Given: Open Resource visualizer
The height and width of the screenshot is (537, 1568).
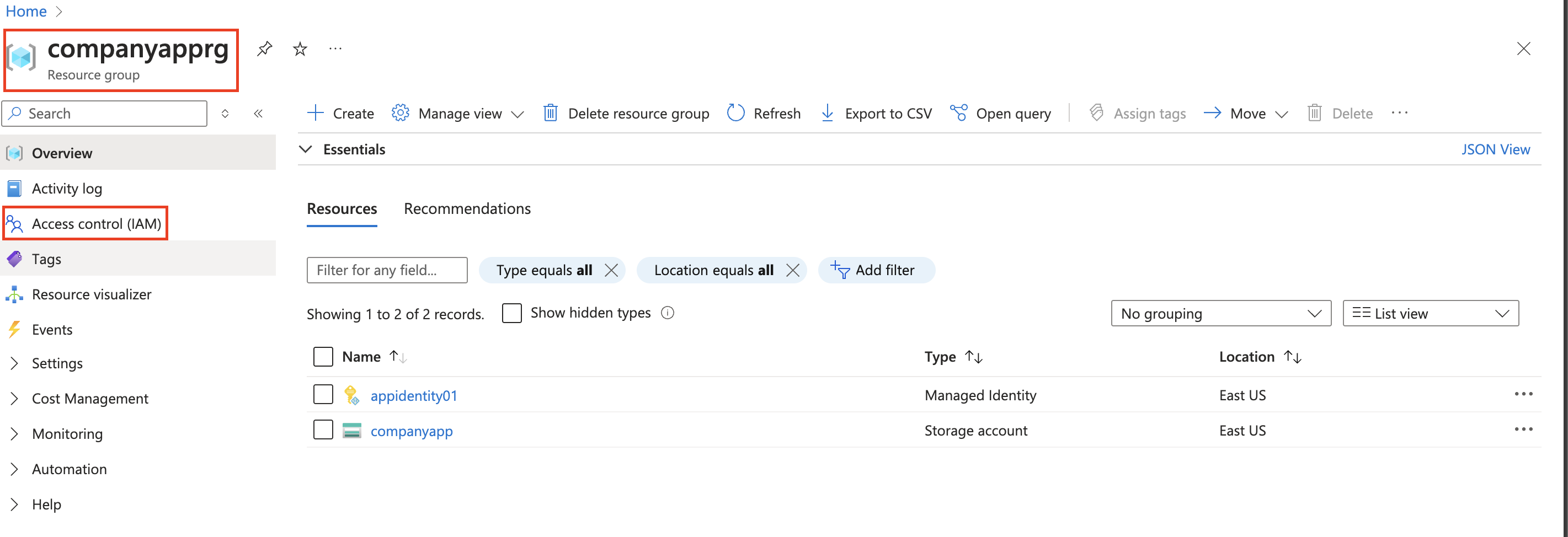Looking at the screenshot, I should (137, 294).
